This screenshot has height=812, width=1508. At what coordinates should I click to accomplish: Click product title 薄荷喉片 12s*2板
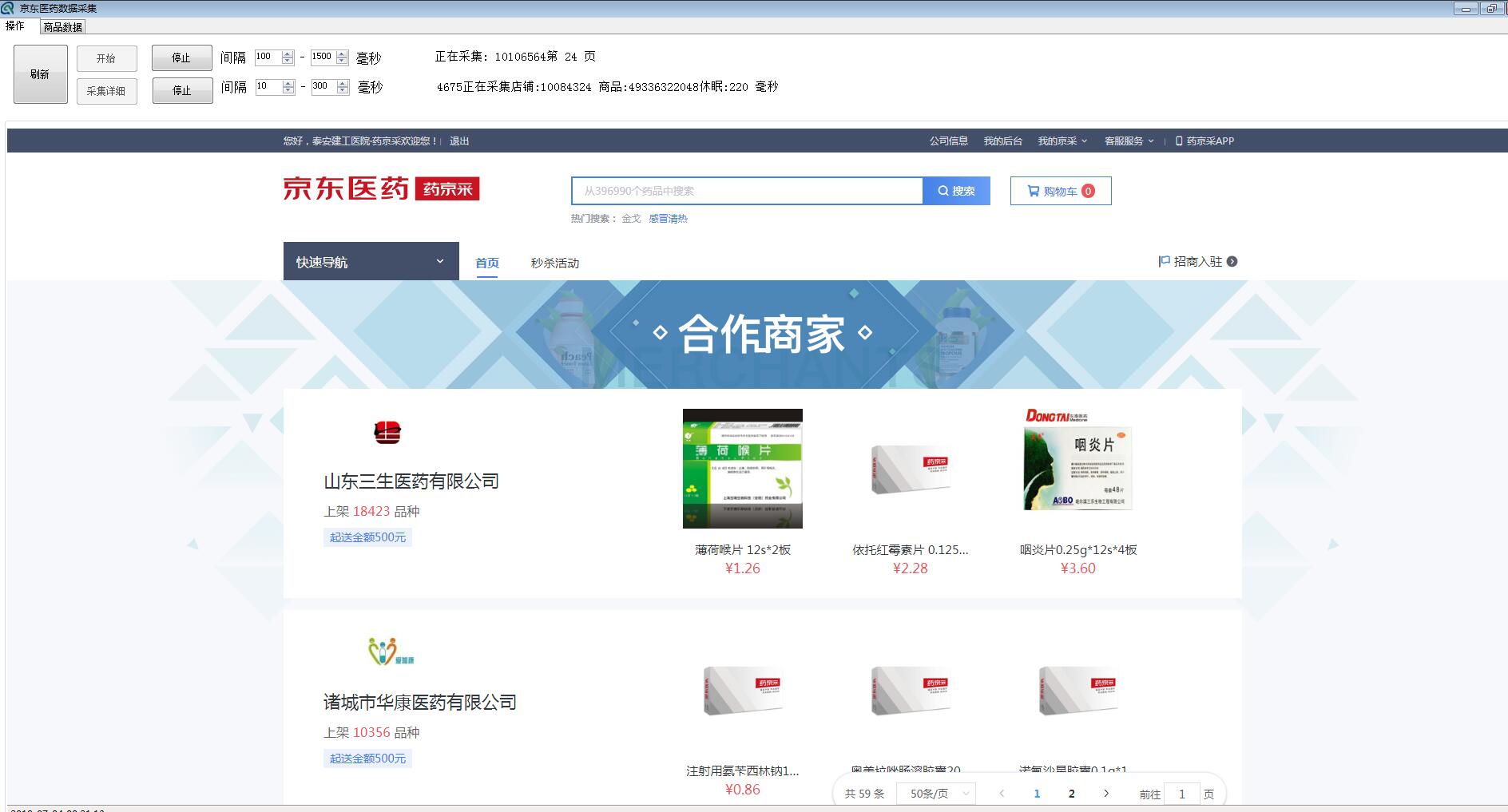pyautogui.click(x=743, y=549)
